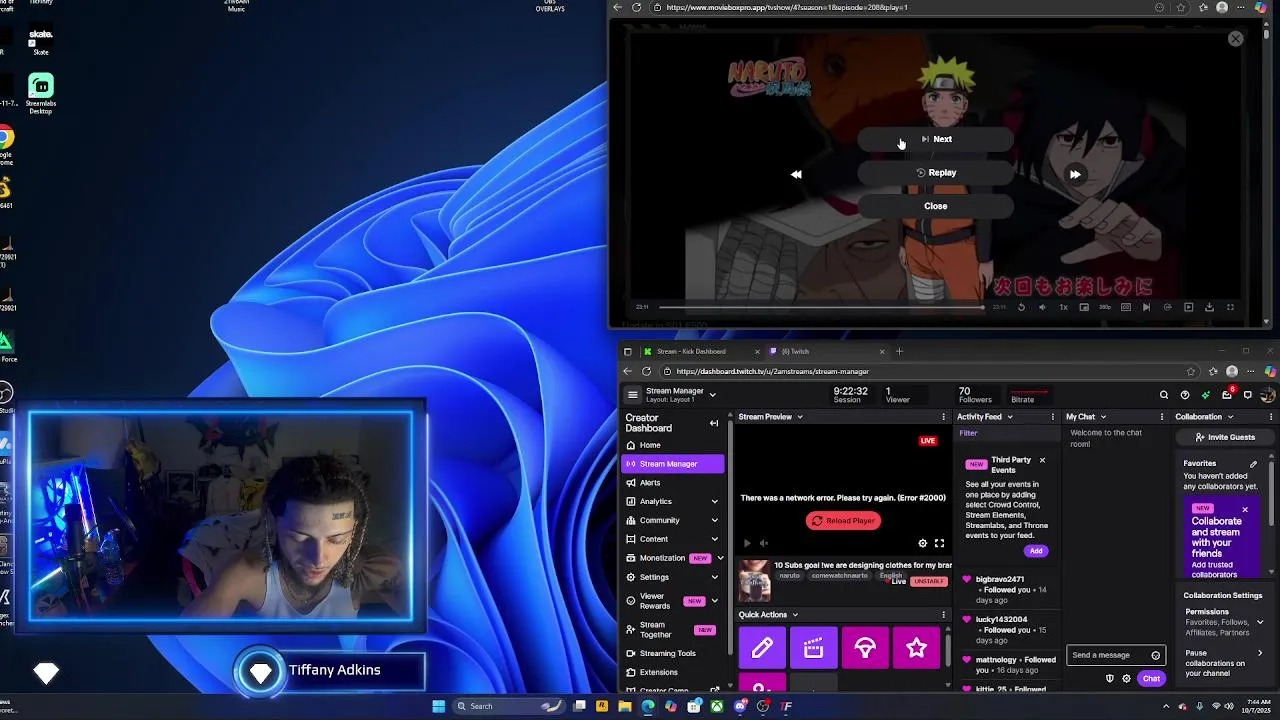Open the Xbox app from the taskbar
Image resolution: width=1280 pixels, height=720 pixels.
717,706
